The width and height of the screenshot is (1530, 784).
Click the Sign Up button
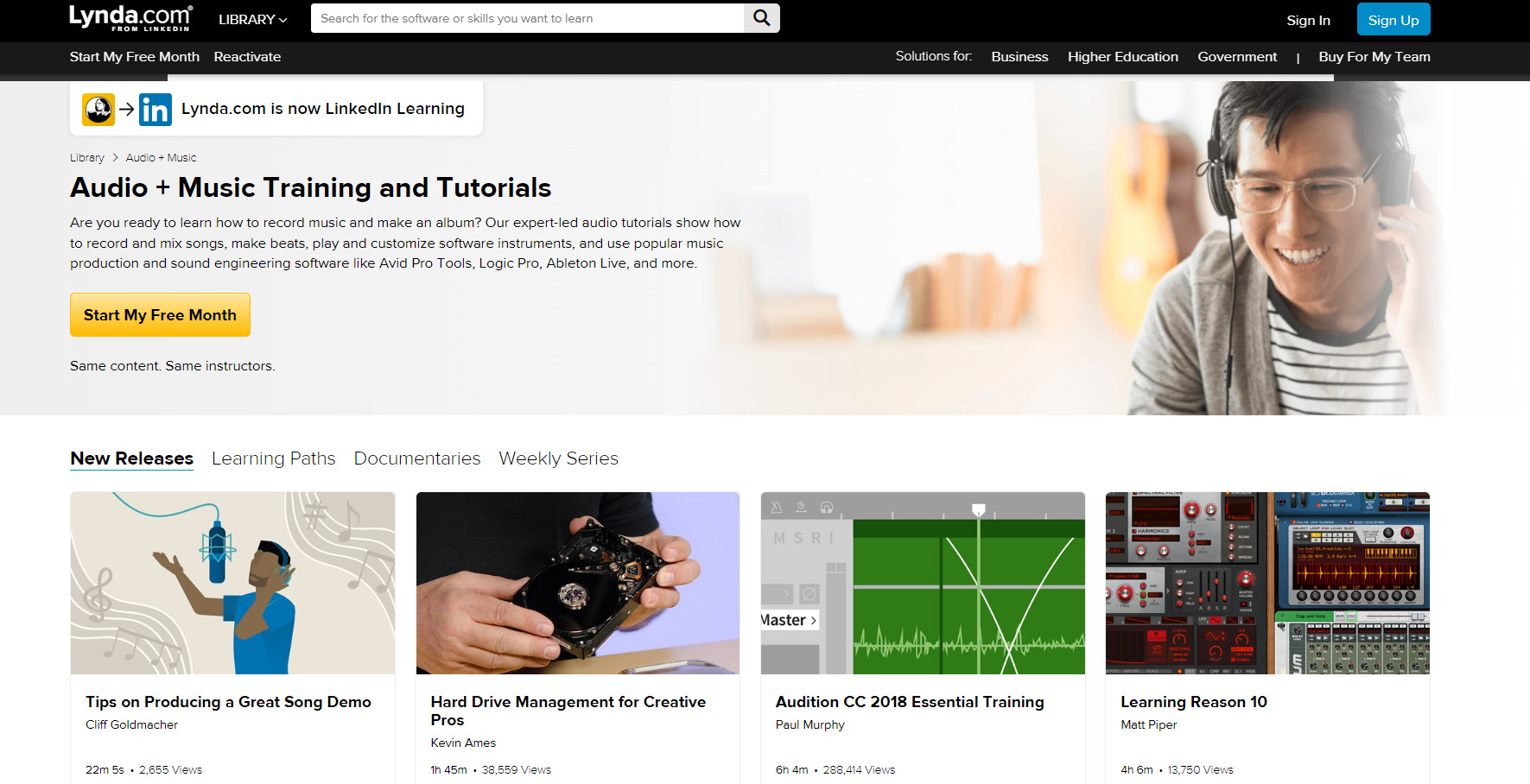pos(1394,20)
